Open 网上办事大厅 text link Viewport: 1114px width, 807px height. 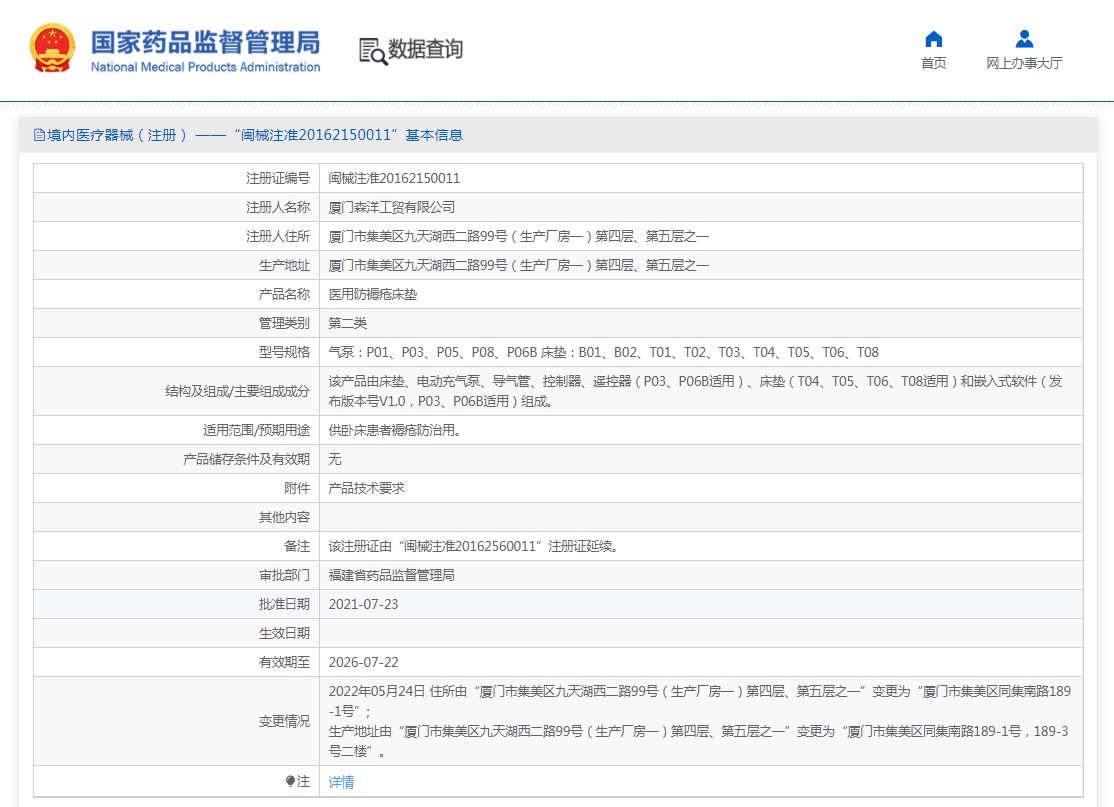coord(1024,63)
